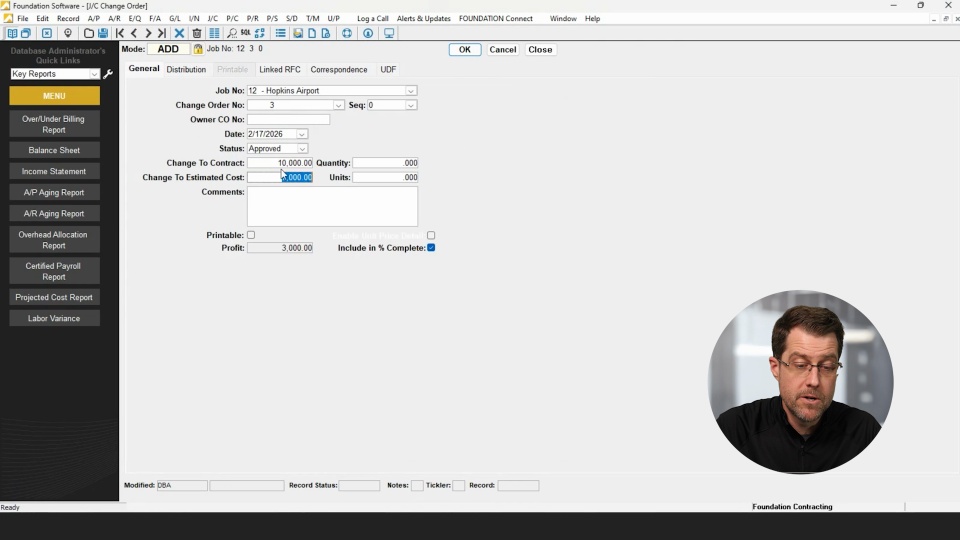Click the trash can delete icon

coord(197,33)
